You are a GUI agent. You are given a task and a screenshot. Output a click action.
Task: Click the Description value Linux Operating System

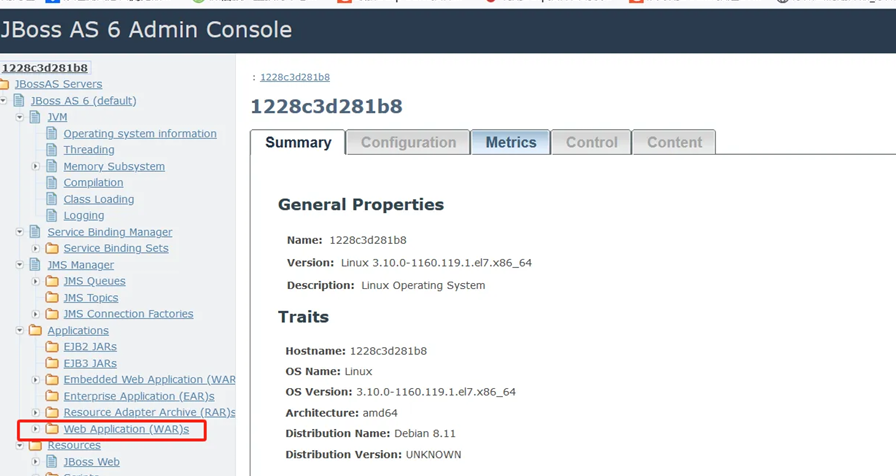pos(423,285)
